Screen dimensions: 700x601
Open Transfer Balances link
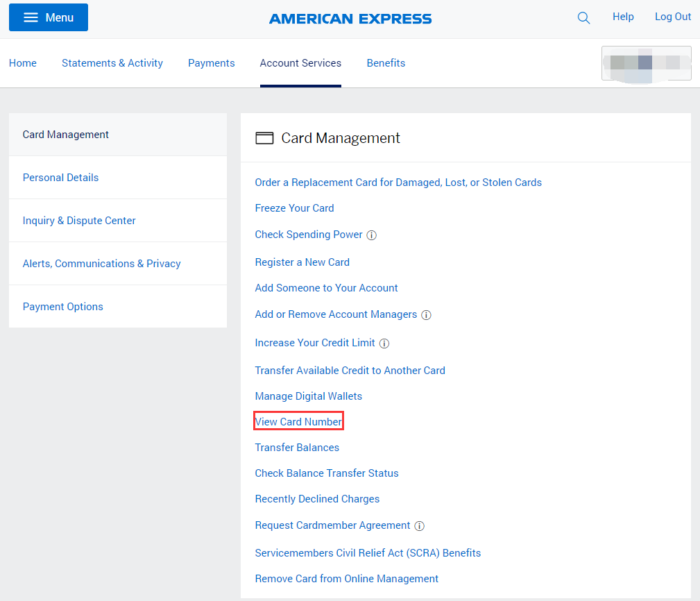297,447
